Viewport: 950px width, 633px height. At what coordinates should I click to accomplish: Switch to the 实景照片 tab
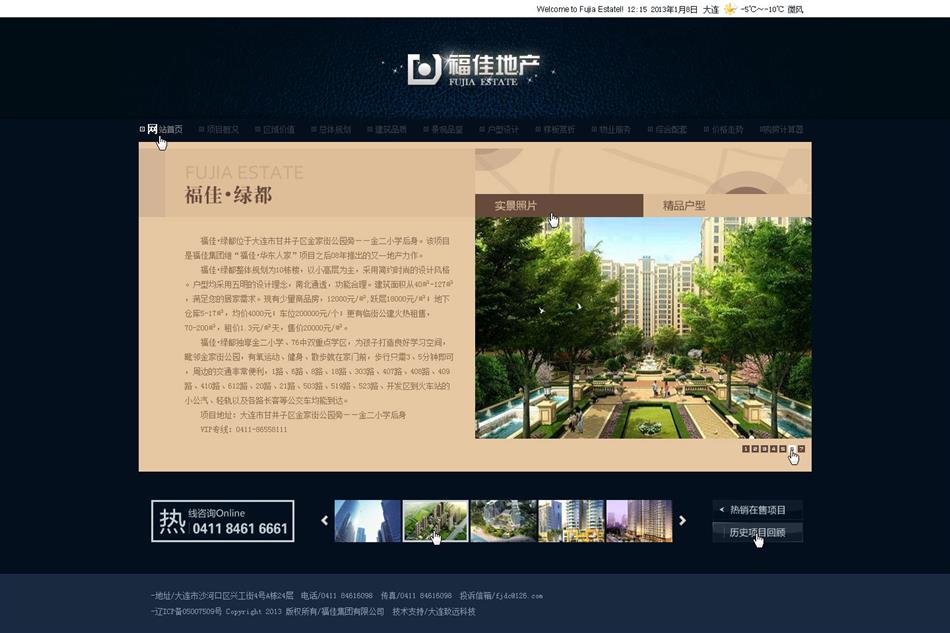point(558,206)
